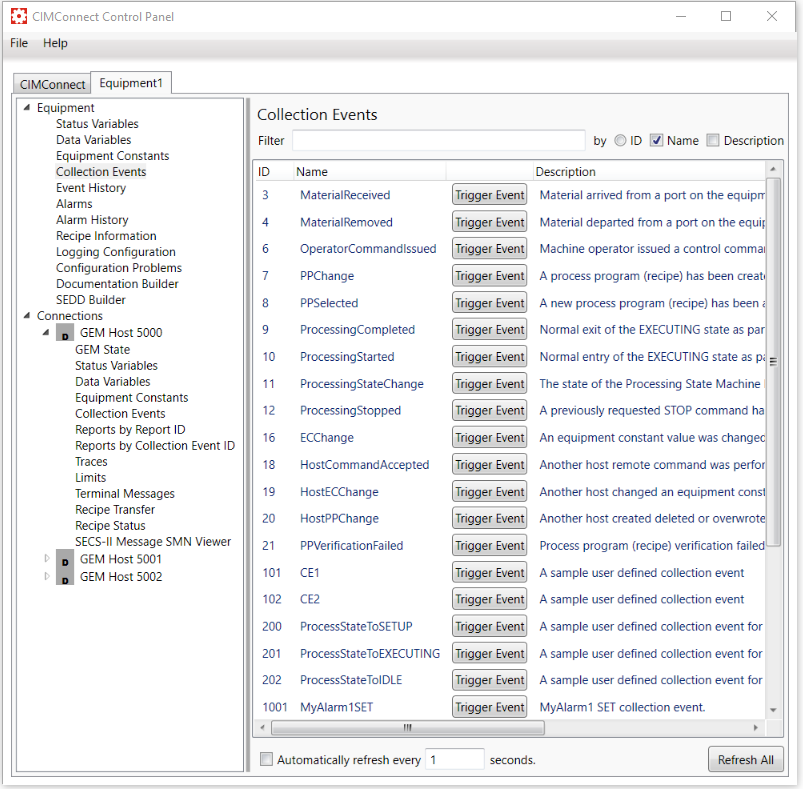Click the GEM Host 5002 'D' status icon
This screenshot has height=789, width=803.
pos(65,577)
